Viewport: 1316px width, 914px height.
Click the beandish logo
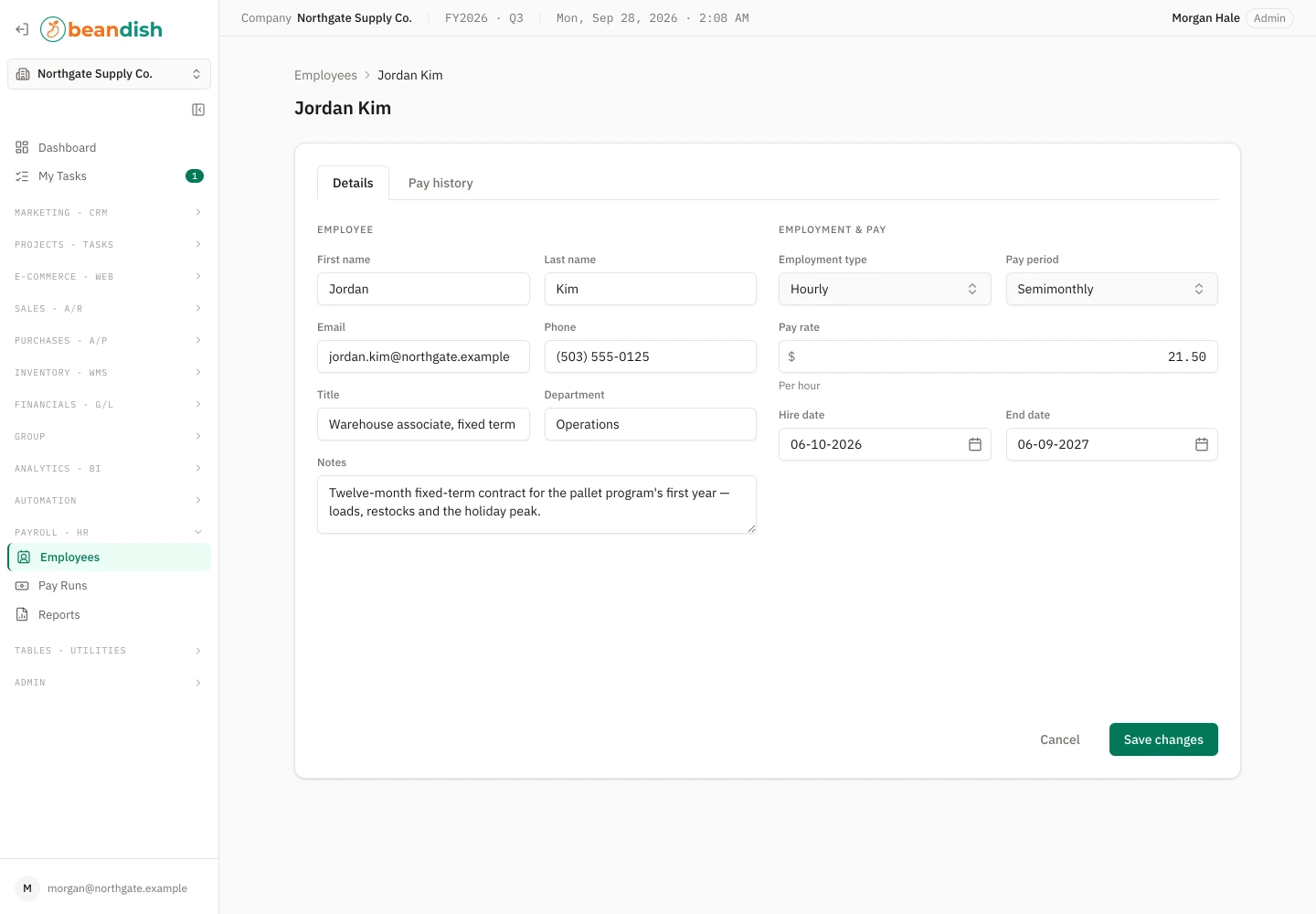click(101, 29)
